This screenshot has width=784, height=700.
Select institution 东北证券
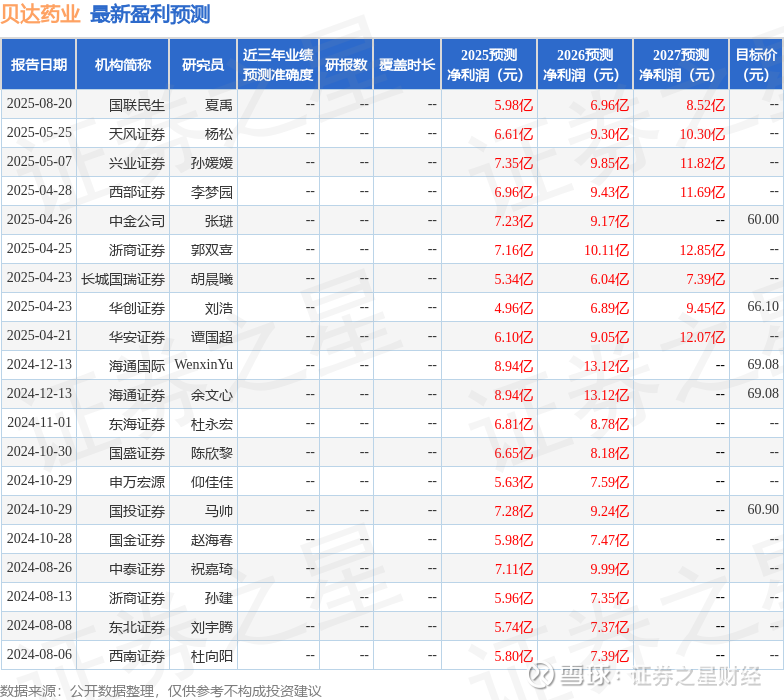tap(137, 627)
